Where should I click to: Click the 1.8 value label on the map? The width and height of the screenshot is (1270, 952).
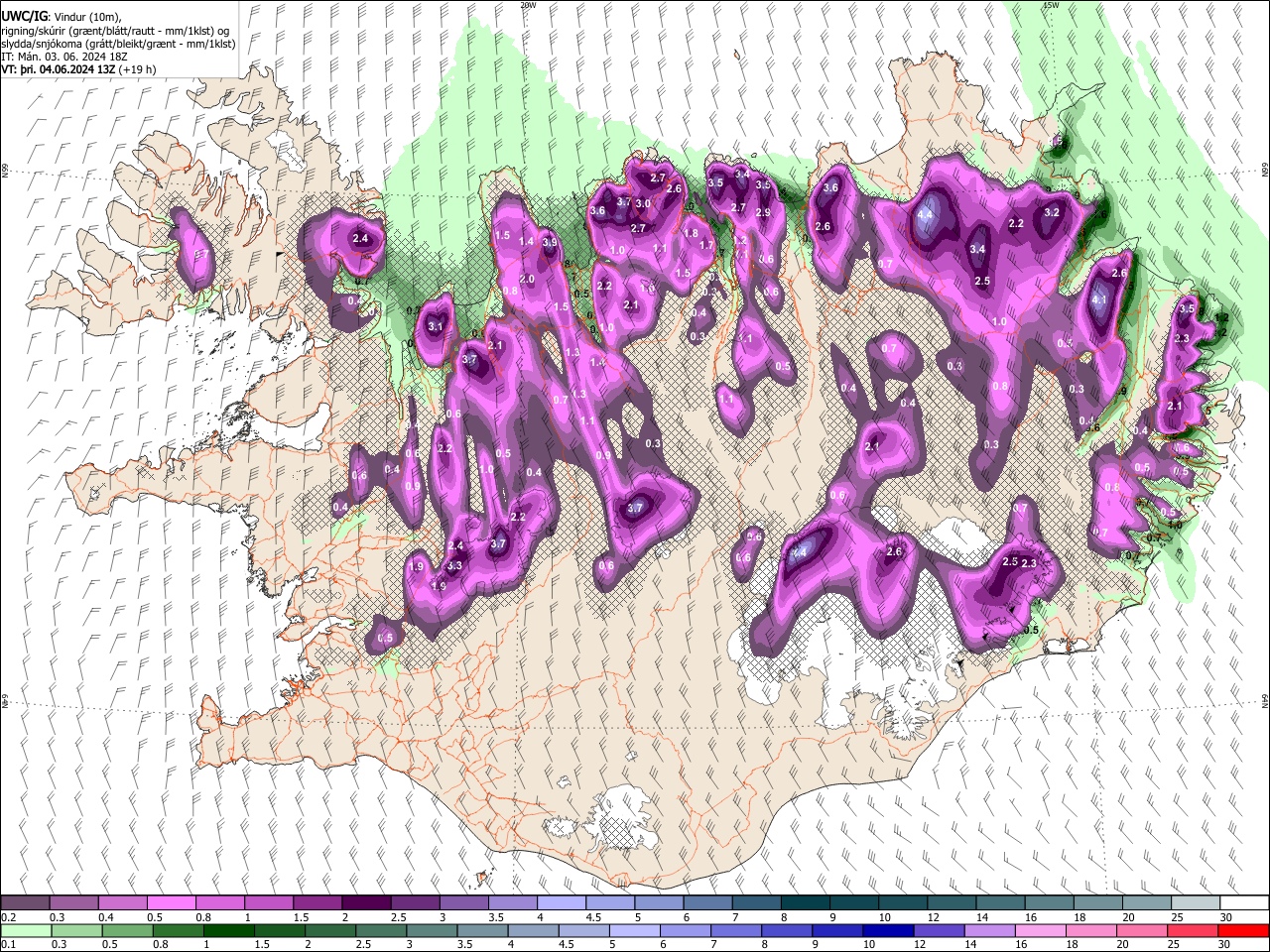click(692, 233)
